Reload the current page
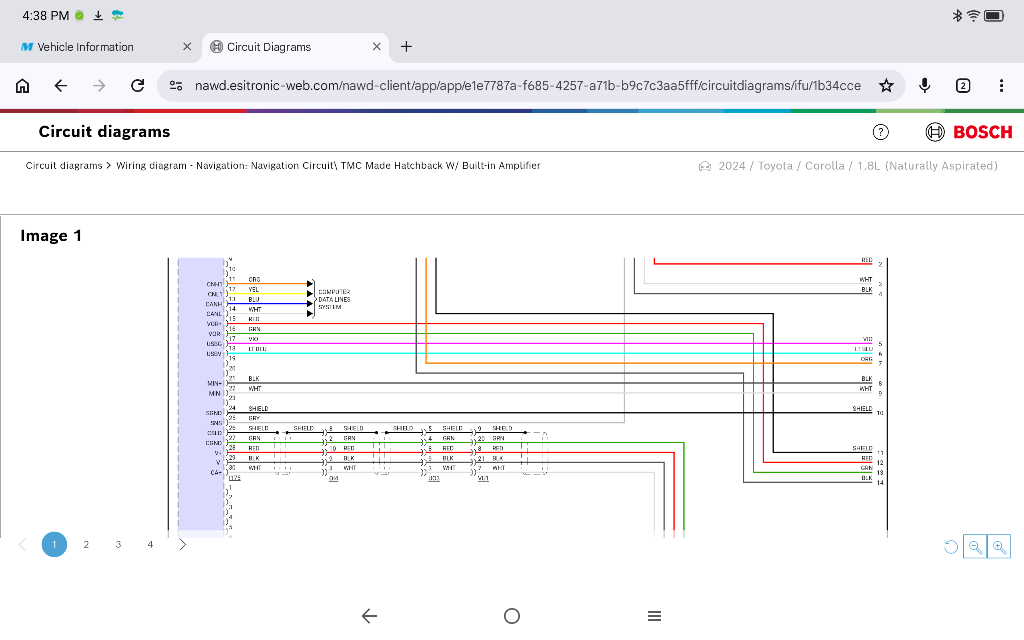The width and height of the screenshot is (1024, 640). [x=137, y=86]
